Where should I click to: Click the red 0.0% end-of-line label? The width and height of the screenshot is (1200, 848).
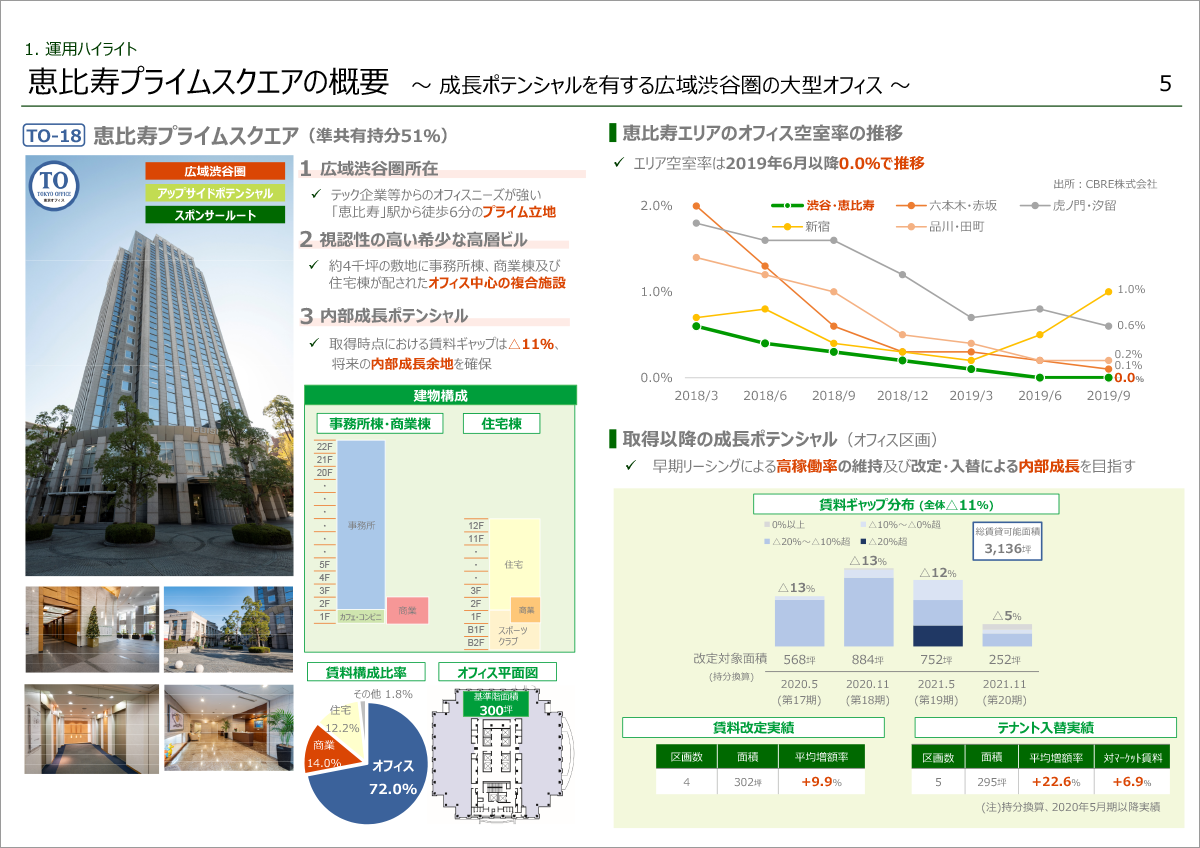[x=1130, y=378]
